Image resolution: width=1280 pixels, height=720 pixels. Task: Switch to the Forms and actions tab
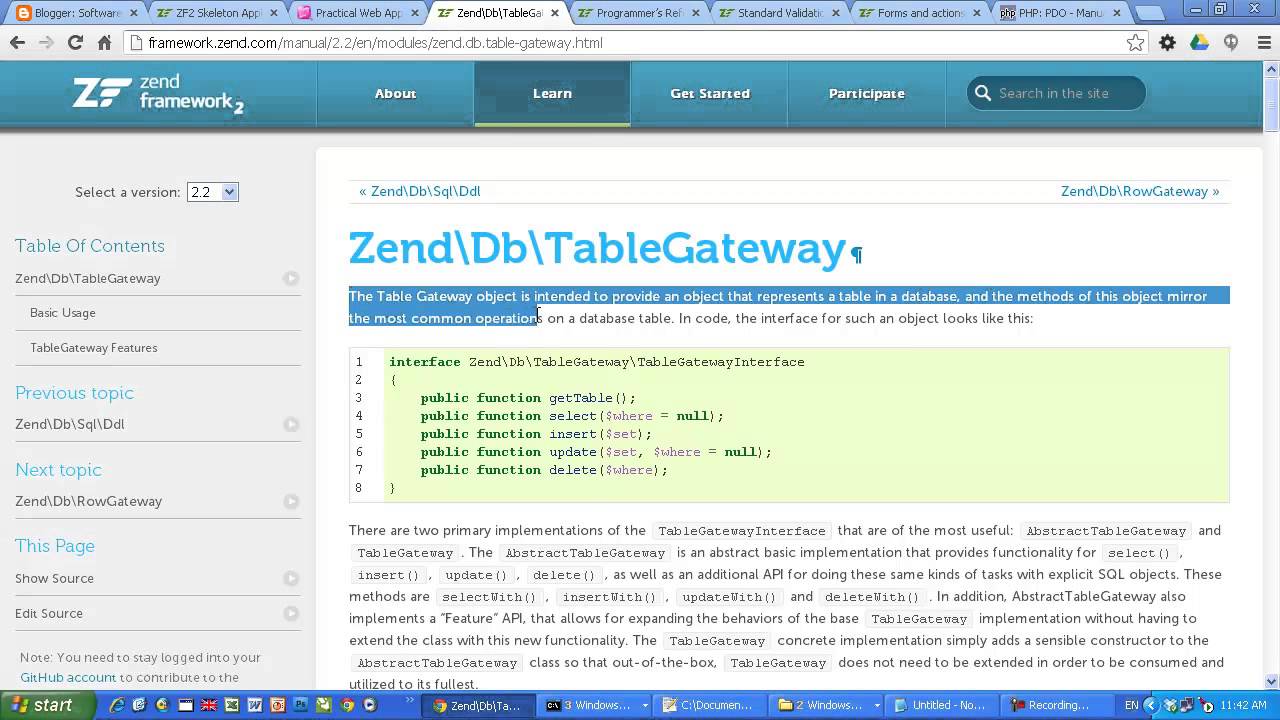[920, 14]
